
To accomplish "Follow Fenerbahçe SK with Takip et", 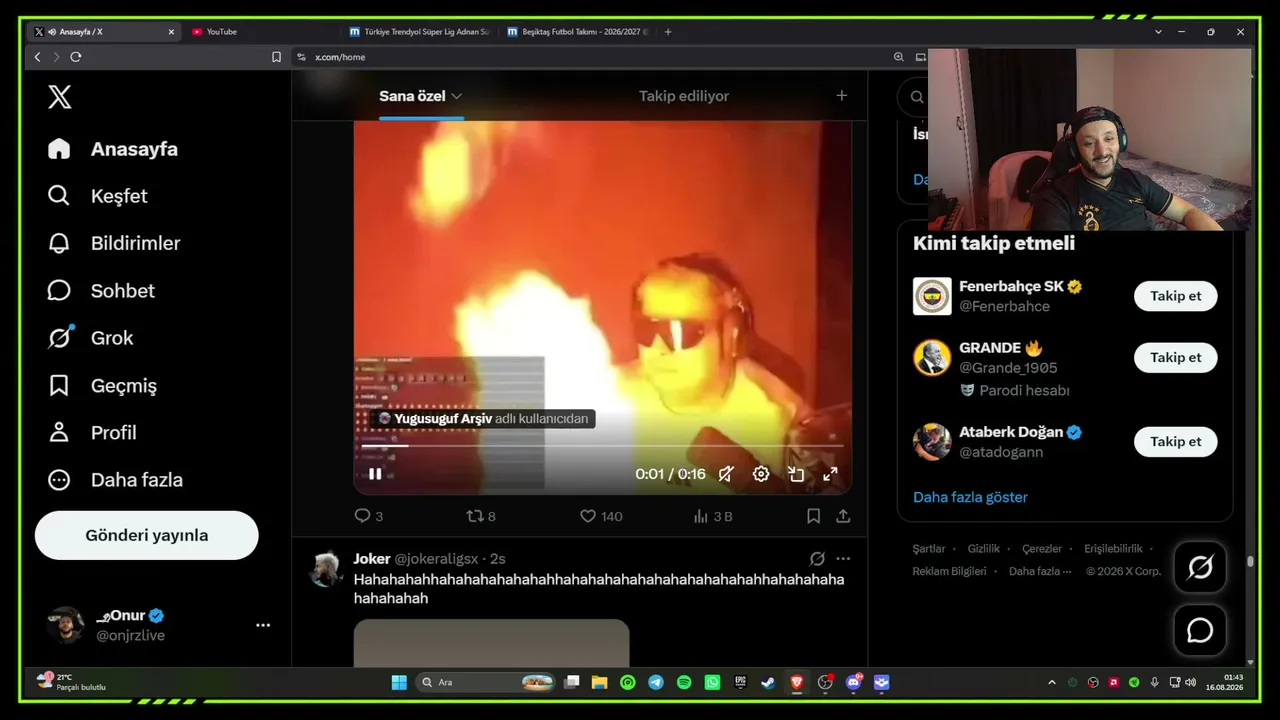I will tap(1176, 296).
